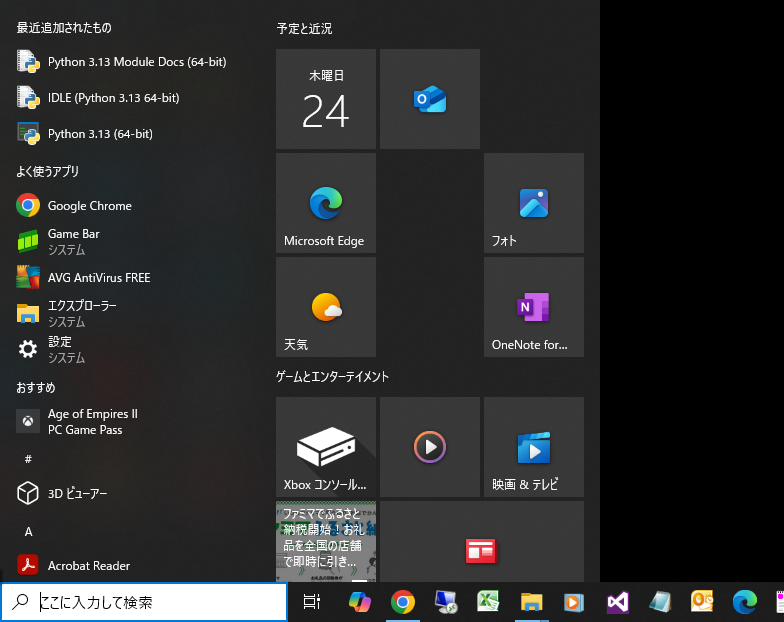Click the ここに入力して検索 search box
The height and width of the screenshot is (622, 784).
[x=150, y=602]
